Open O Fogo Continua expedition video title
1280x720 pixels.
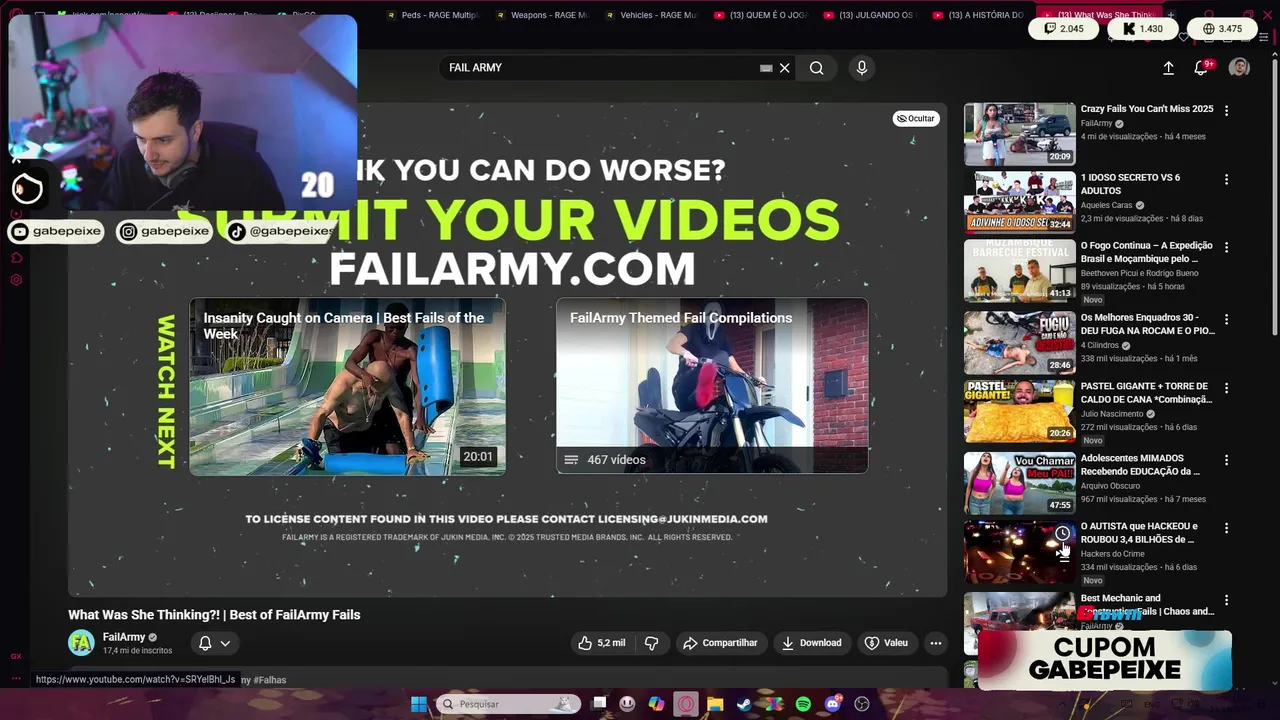tap(1146, 252)
